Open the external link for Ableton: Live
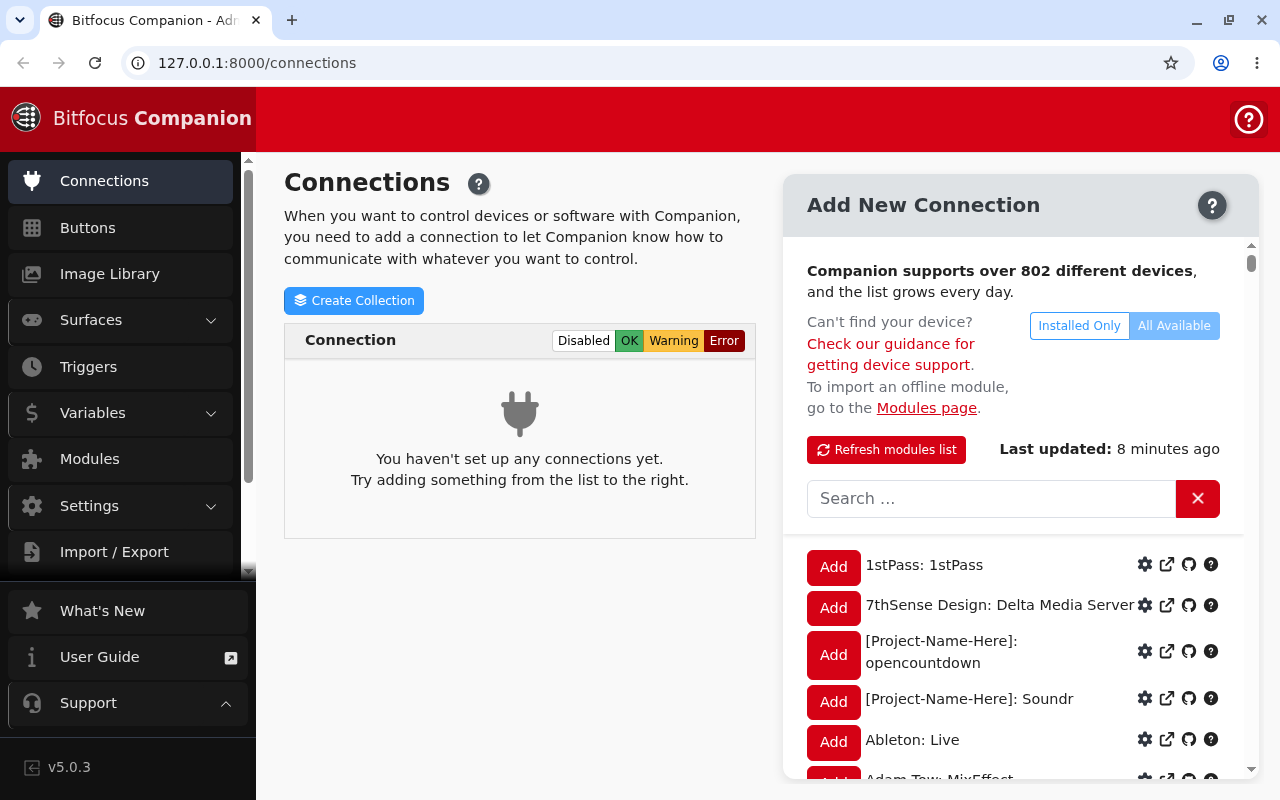This screenshot has height=800, width=1280. [x=1167, y=739]
